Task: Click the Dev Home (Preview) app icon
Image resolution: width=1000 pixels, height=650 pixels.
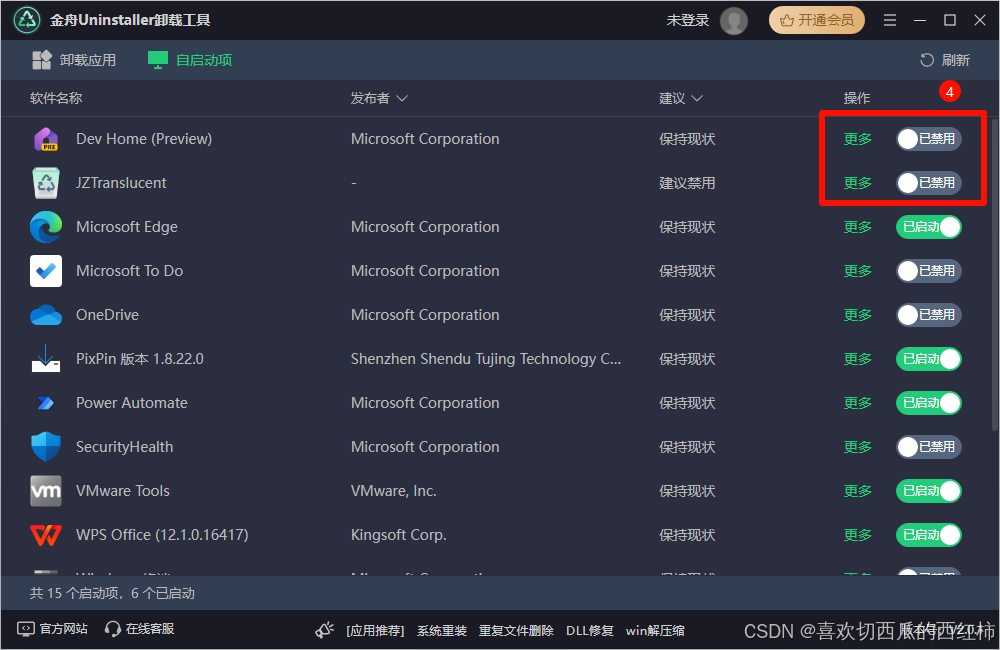Action: (x=46, y=138)
